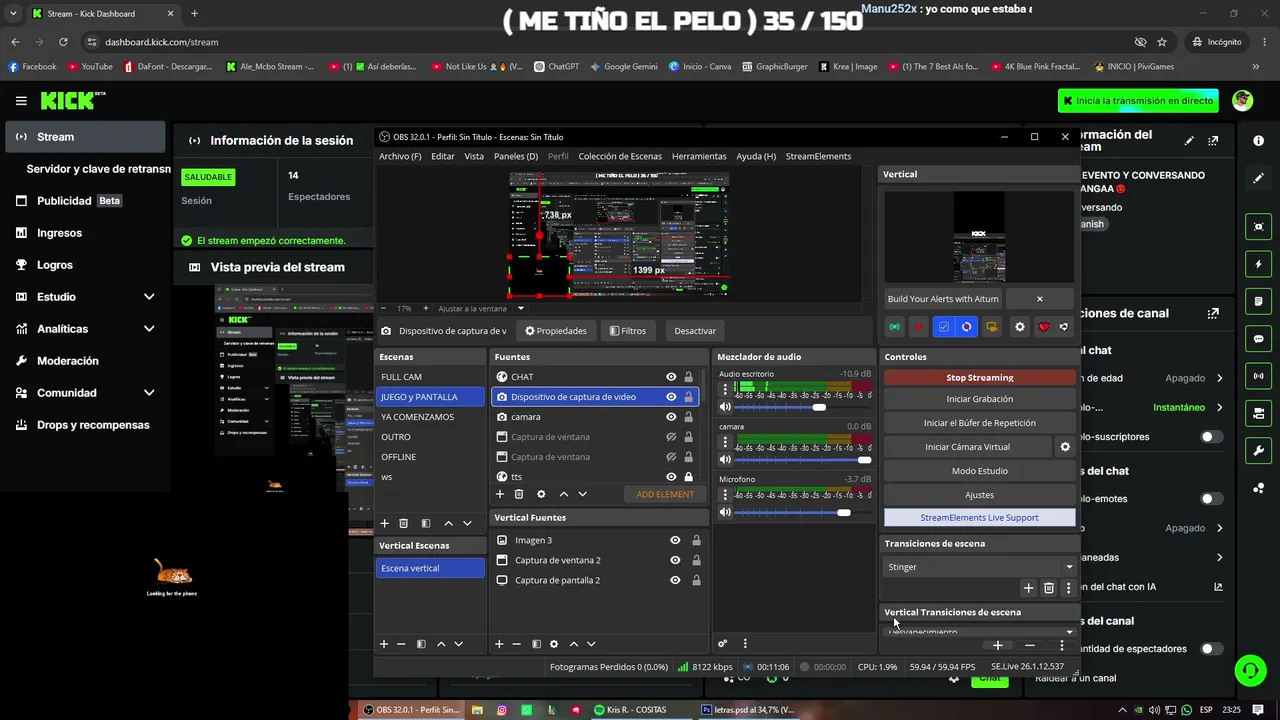Delete the selected source with Fuentes trash icon

[x=519, y=494]
